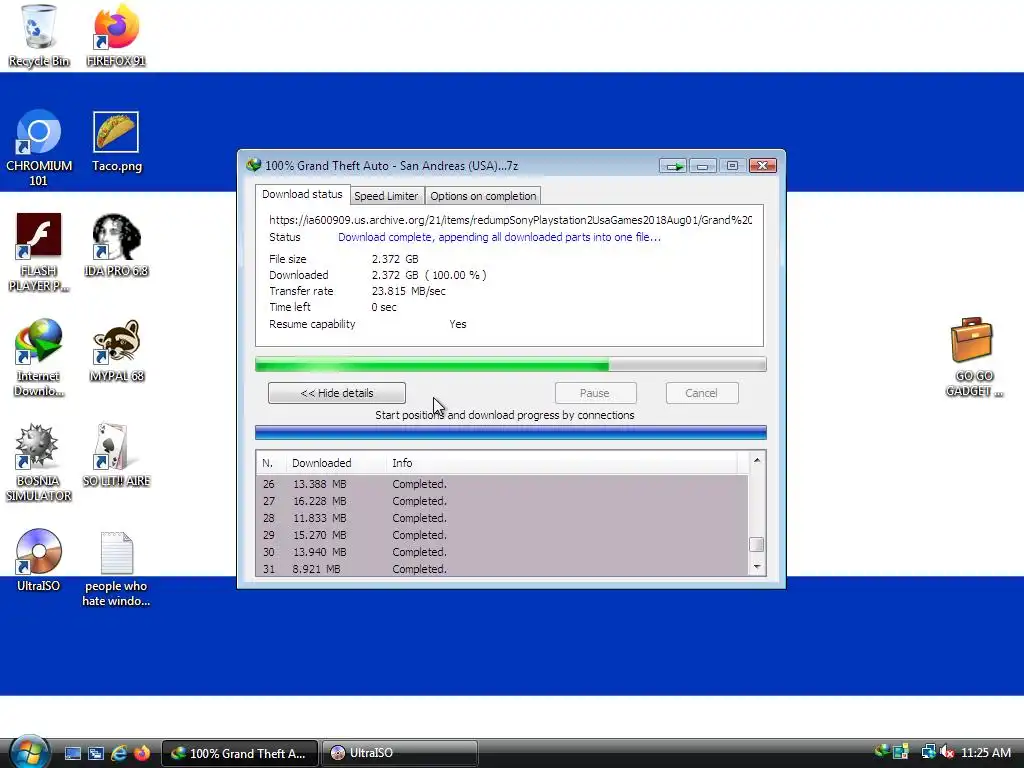Click the network icon in system tray
The image size is (1024, 768).
coord(928,752)
